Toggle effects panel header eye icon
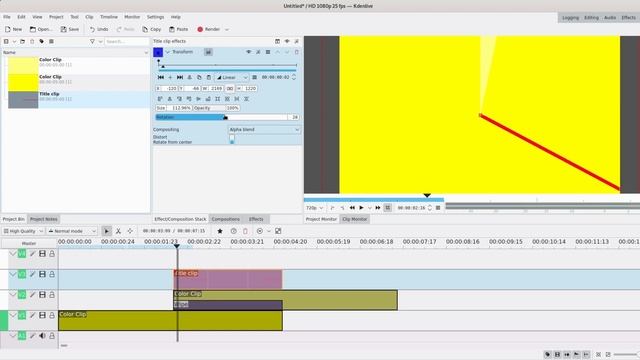The width and height of the screenshot is (640, 360). point(287,41)
